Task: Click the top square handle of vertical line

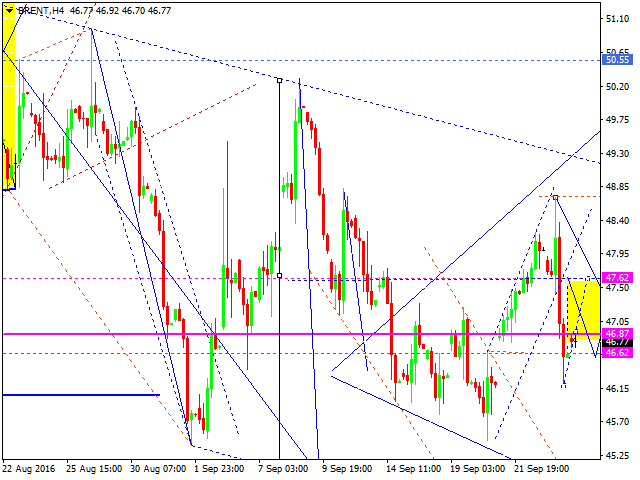Action: pyautogui.click(x=280, y=80)
